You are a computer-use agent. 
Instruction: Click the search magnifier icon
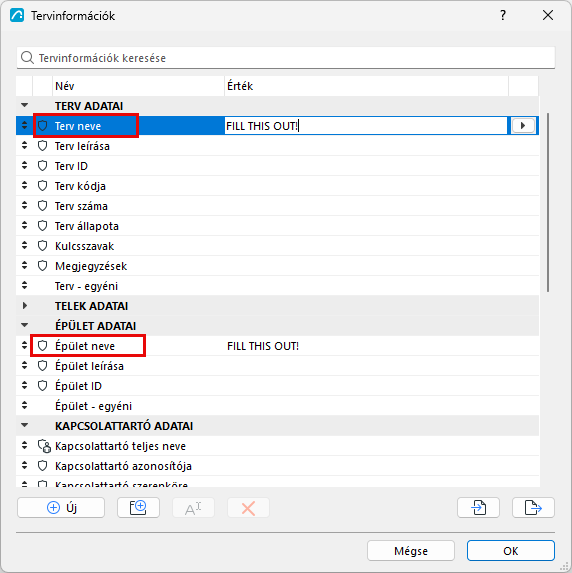pyautogui.click(x=27, y=58)
